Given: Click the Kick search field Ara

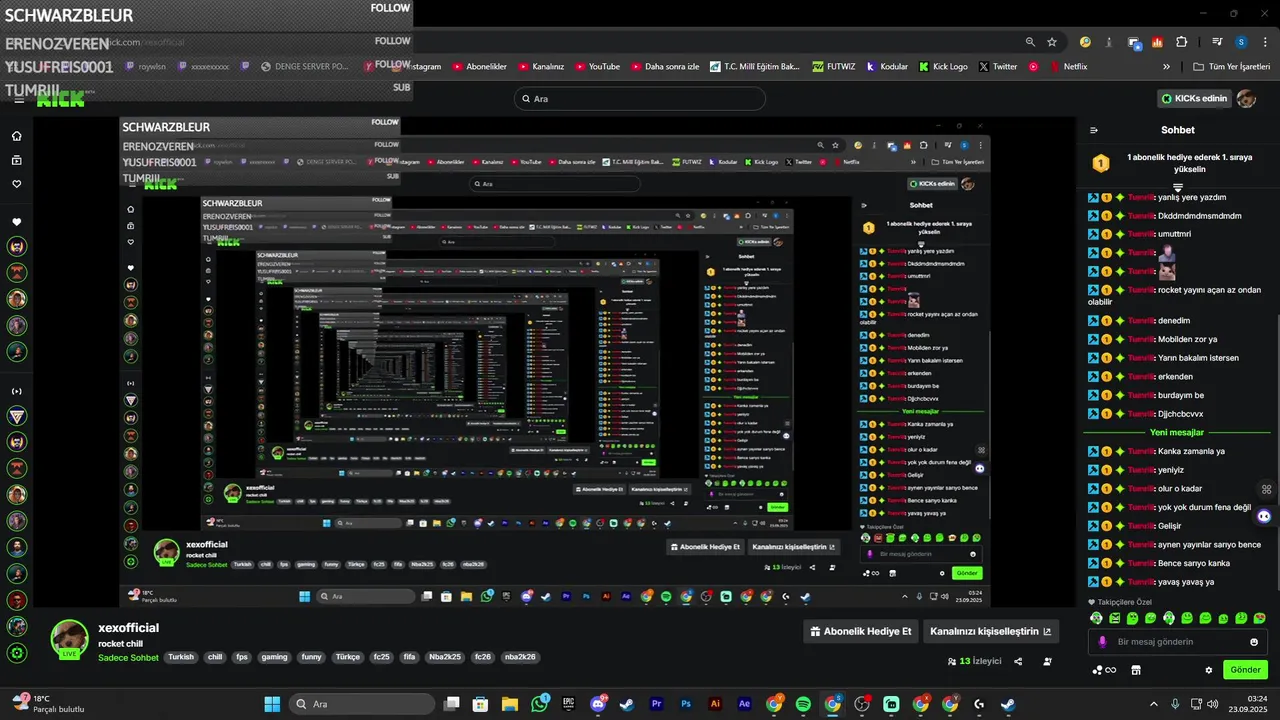Looking at the screenshot, I should [639, 99].
